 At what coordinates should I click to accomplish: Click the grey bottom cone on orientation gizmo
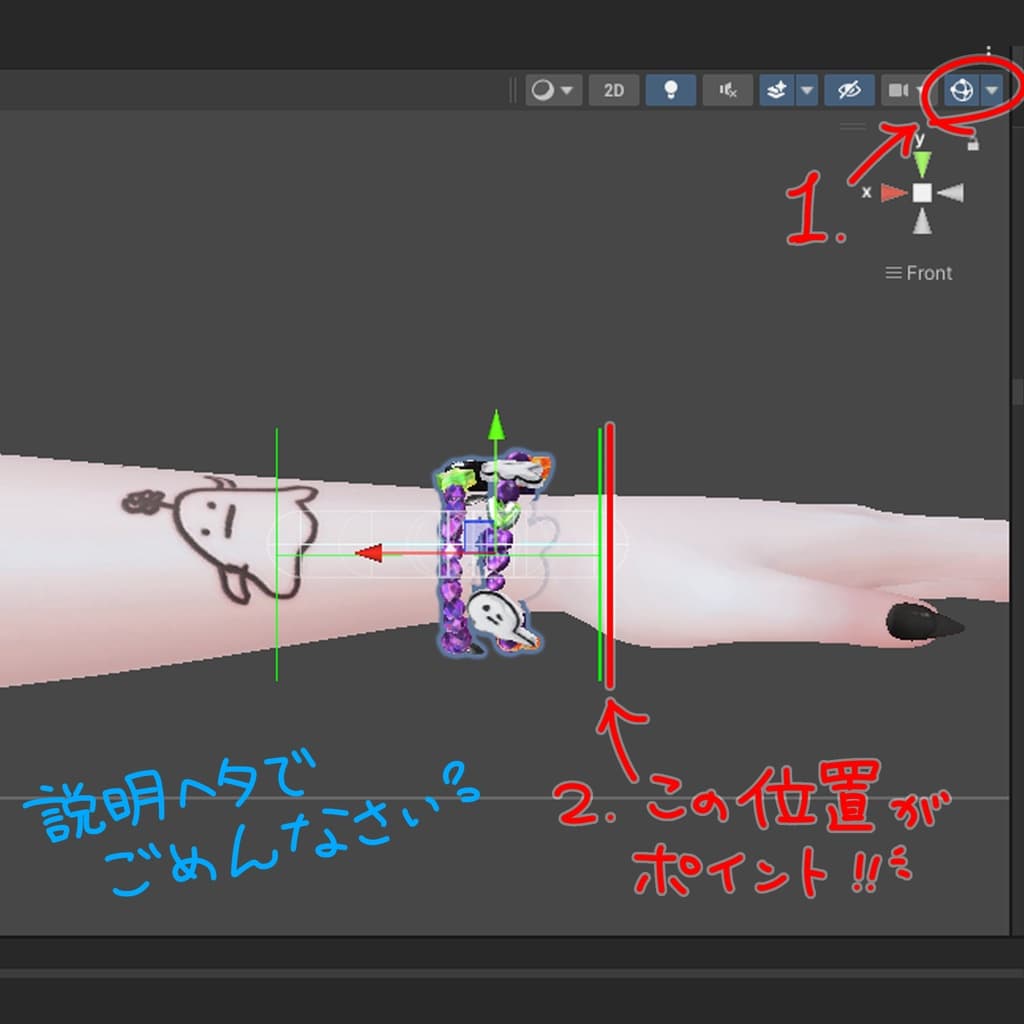(921, 221)
